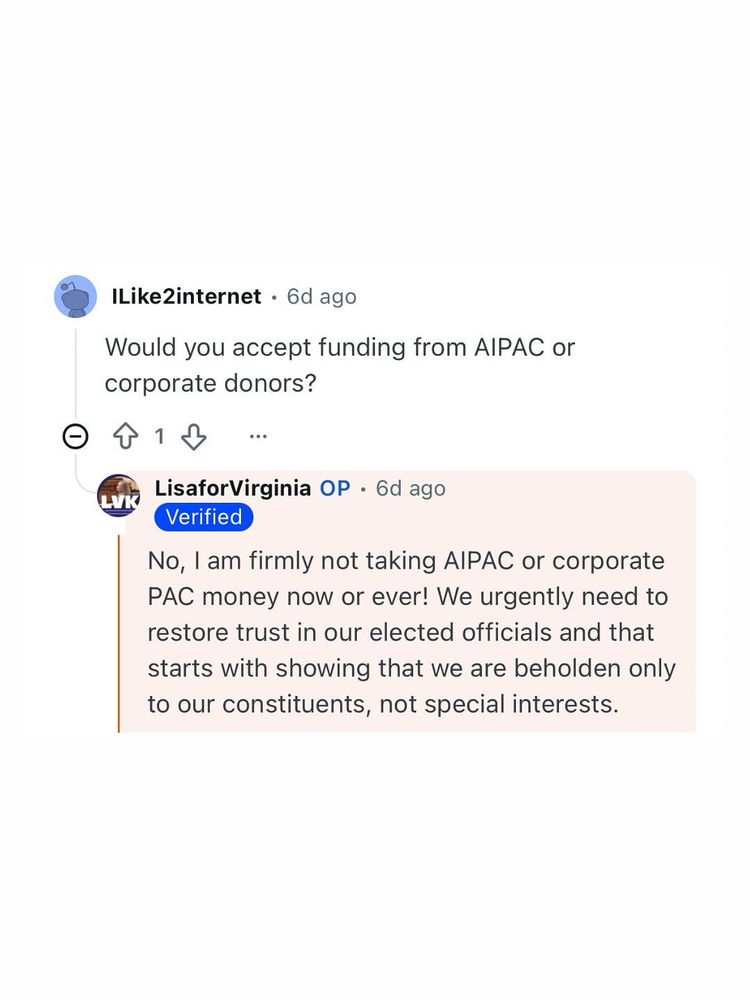
Task: Visit LisaforVirginia's user profile link
Action: click(x=233, y=488)
